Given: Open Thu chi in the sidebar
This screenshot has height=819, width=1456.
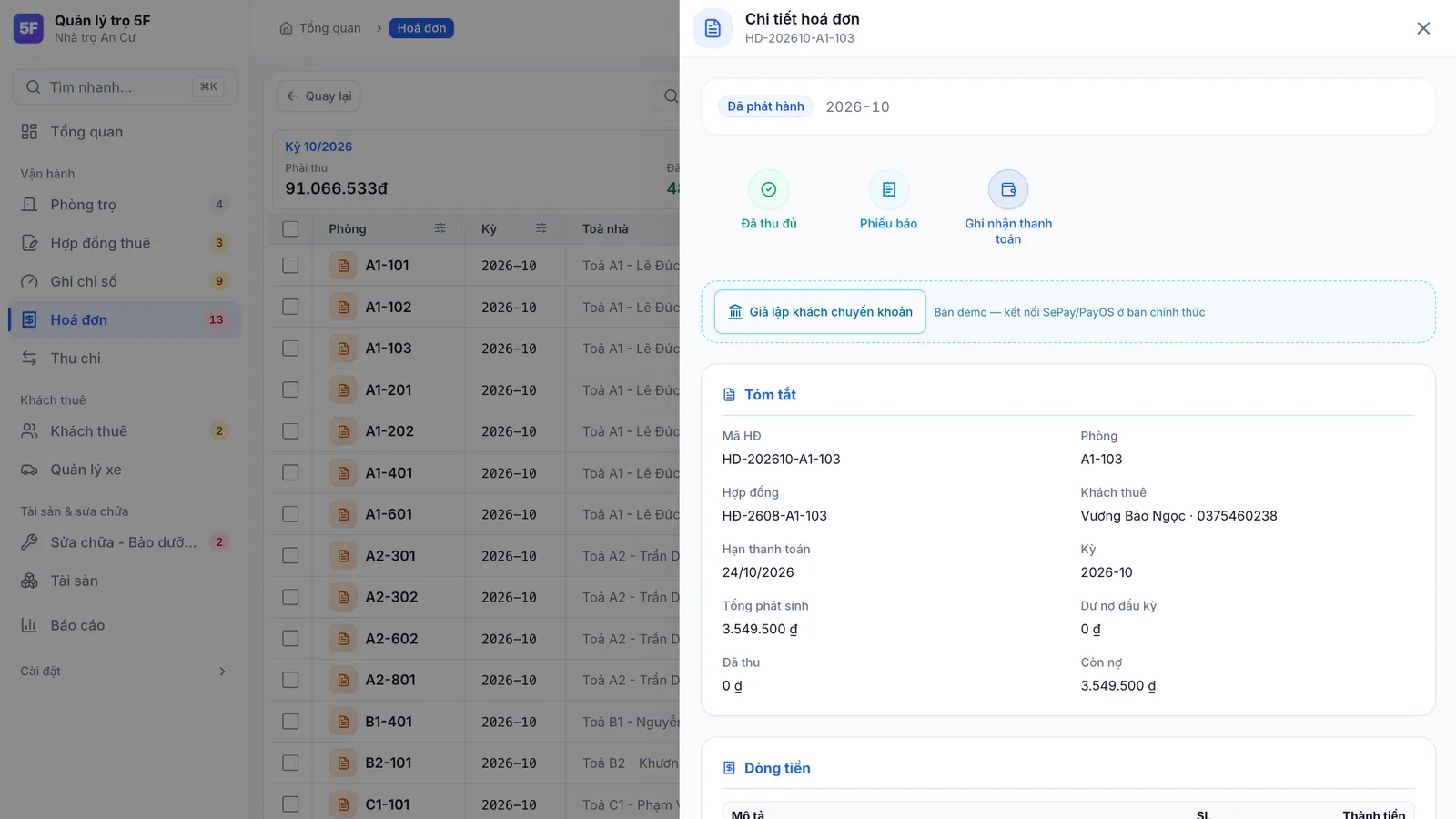Looking at the screenshot, I should pyautogui.click(x=124, y=359).
